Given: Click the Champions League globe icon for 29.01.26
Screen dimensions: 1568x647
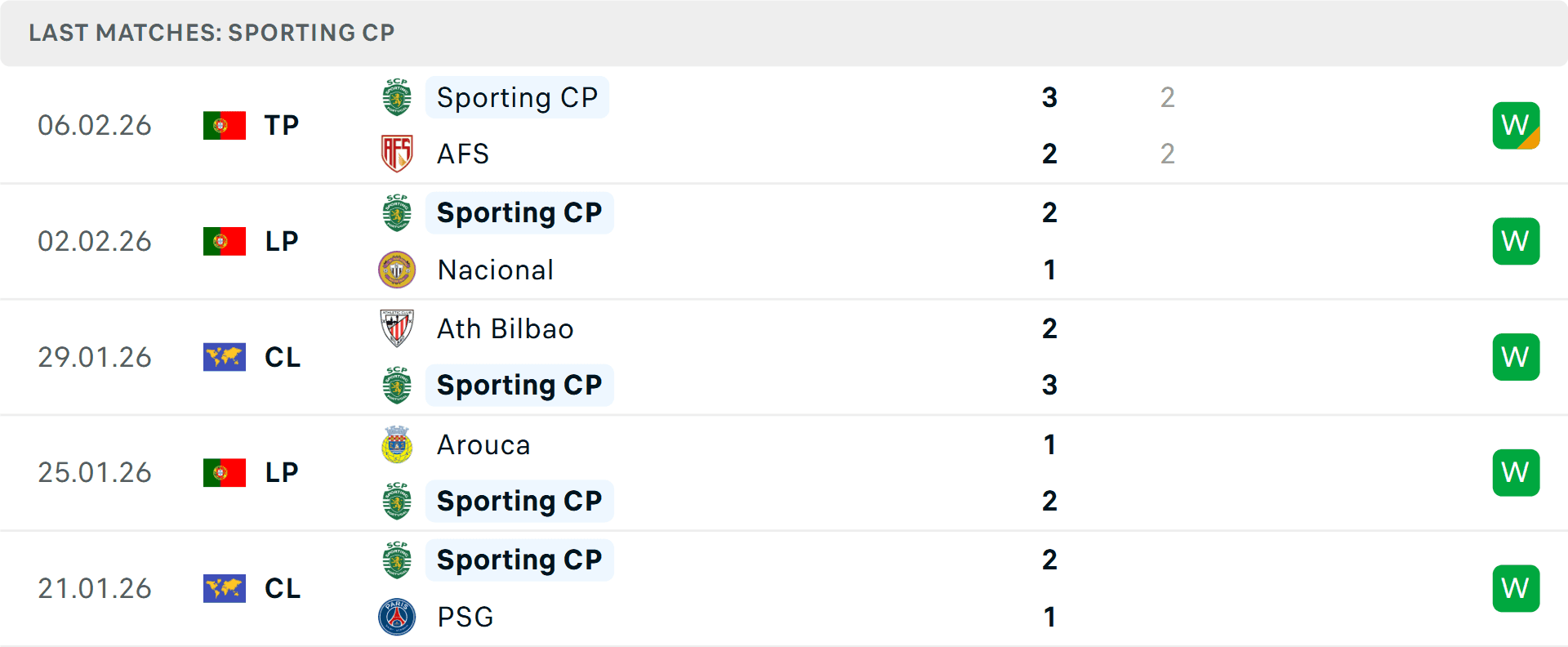Looking at the screenshot, I should (x=225, y=357).
